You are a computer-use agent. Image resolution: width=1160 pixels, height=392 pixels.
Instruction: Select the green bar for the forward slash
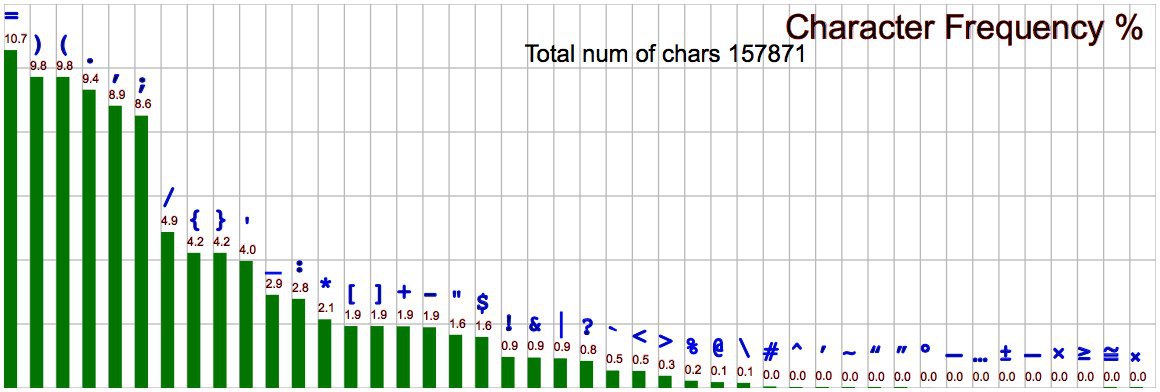coord(168,310)
